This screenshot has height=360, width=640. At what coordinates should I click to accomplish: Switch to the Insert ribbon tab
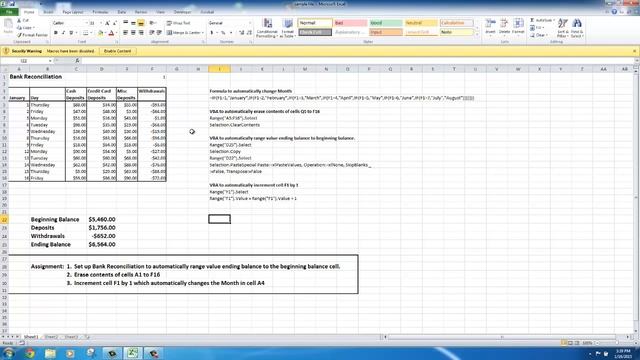tap(48, 12)
